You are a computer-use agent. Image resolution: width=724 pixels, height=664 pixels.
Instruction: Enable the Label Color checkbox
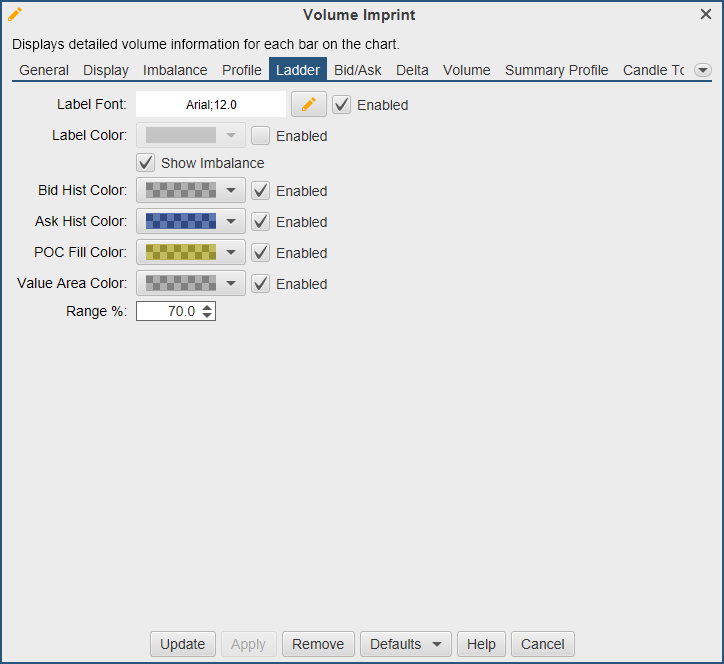point(260,135)
